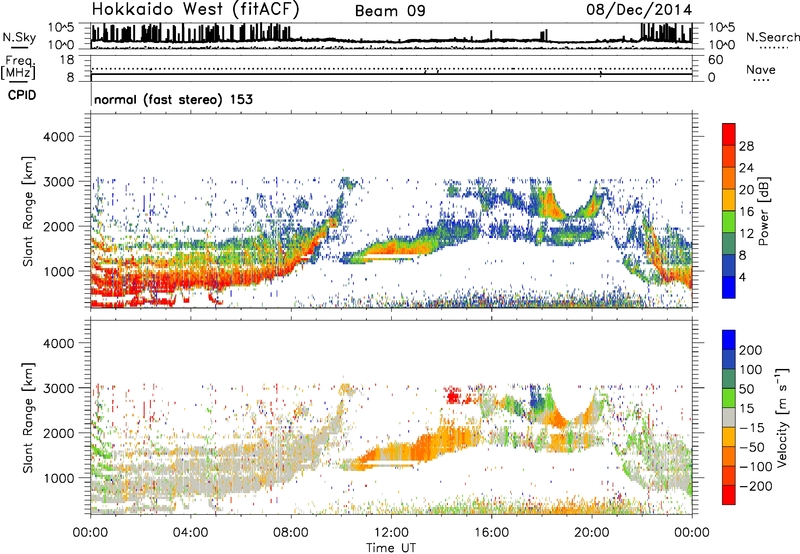Click the 'N.Sky' legend label

click(19, 37)
